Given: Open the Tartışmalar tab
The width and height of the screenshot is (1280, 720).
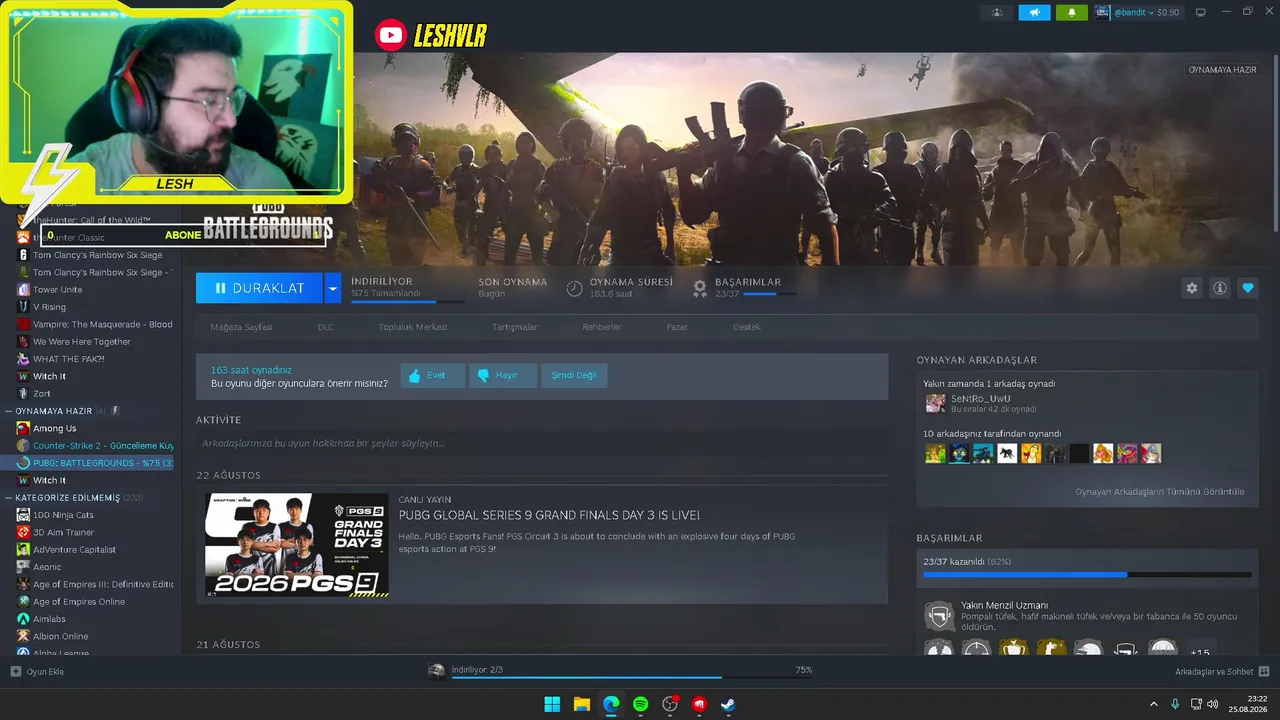Looking at the screenshot, I should (x=515, y=327).
